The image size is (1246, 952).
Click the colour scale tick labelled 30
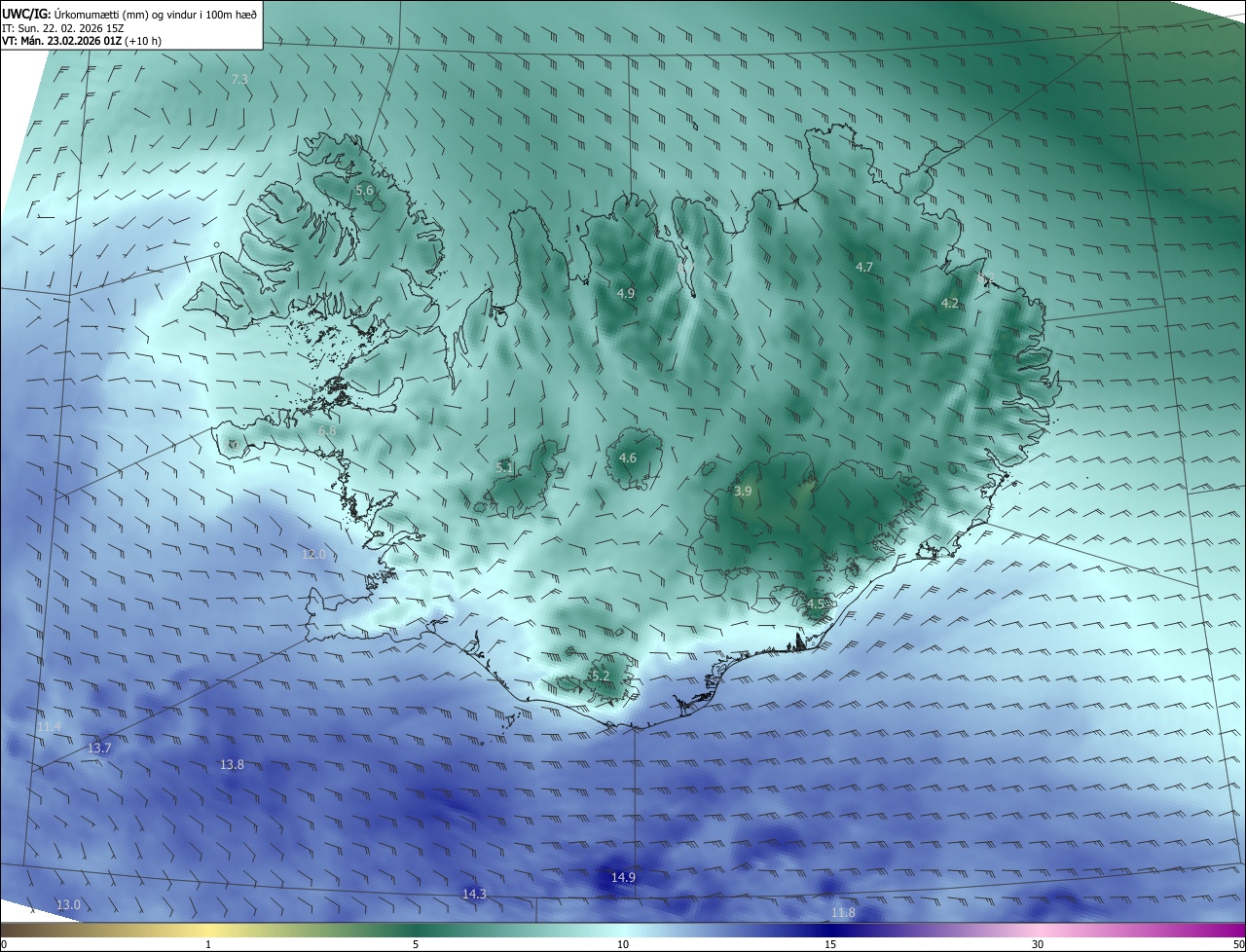[1038, 944]
